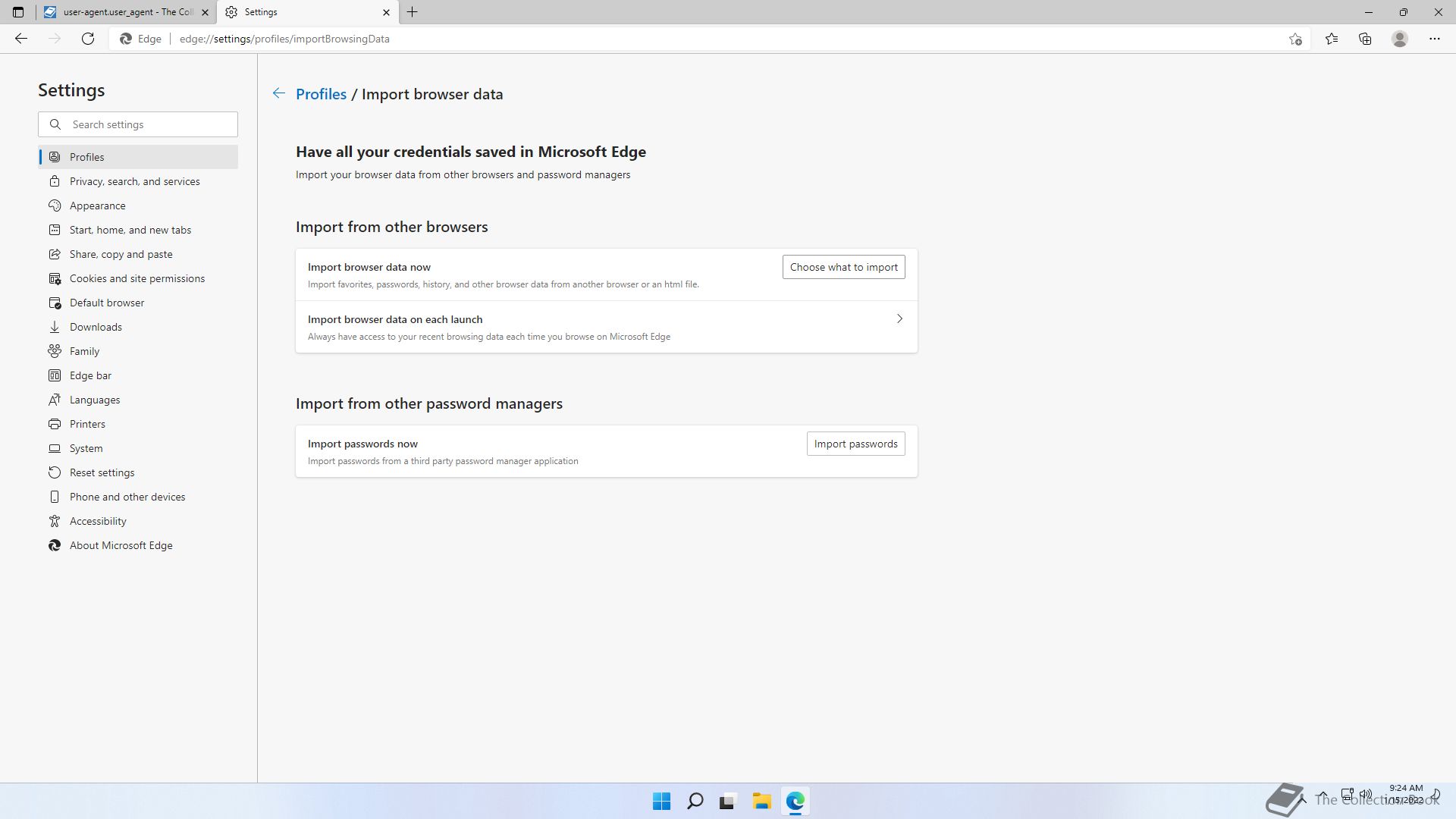Open Share, copy and paste settings
Image resolution: width=1456 pixels, height=819 pixels.
click(x=138, y=254)
